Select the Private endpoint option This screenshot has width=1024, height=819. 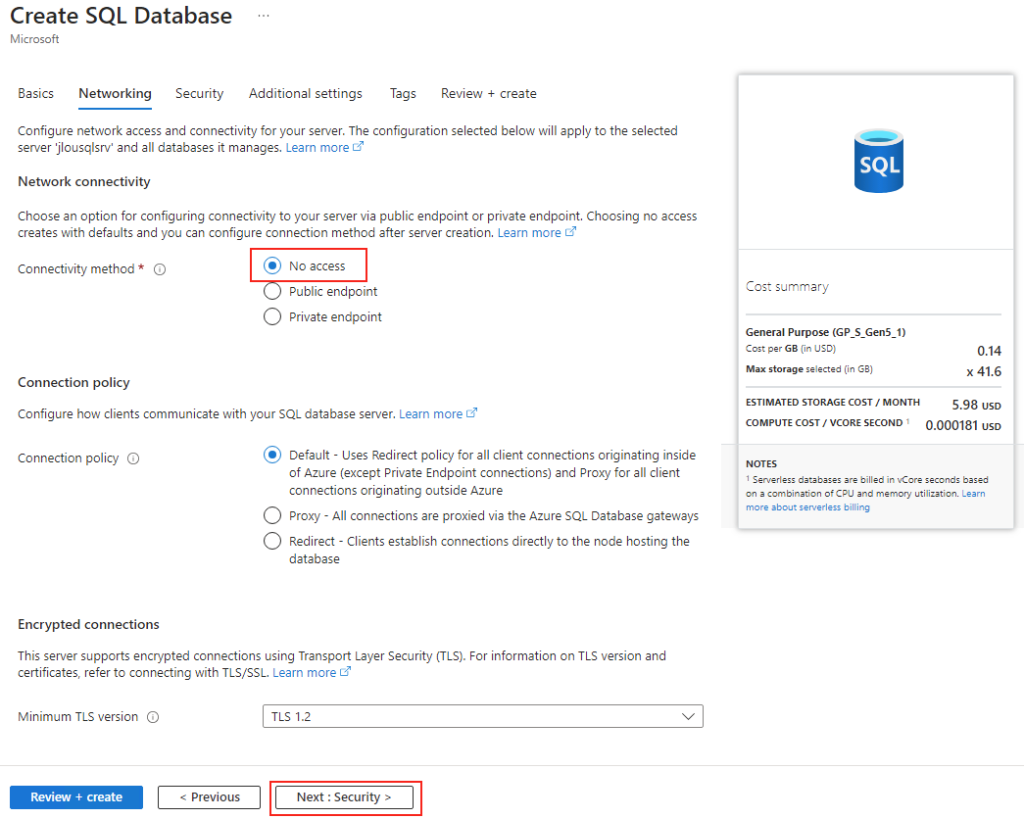[272, 317]
